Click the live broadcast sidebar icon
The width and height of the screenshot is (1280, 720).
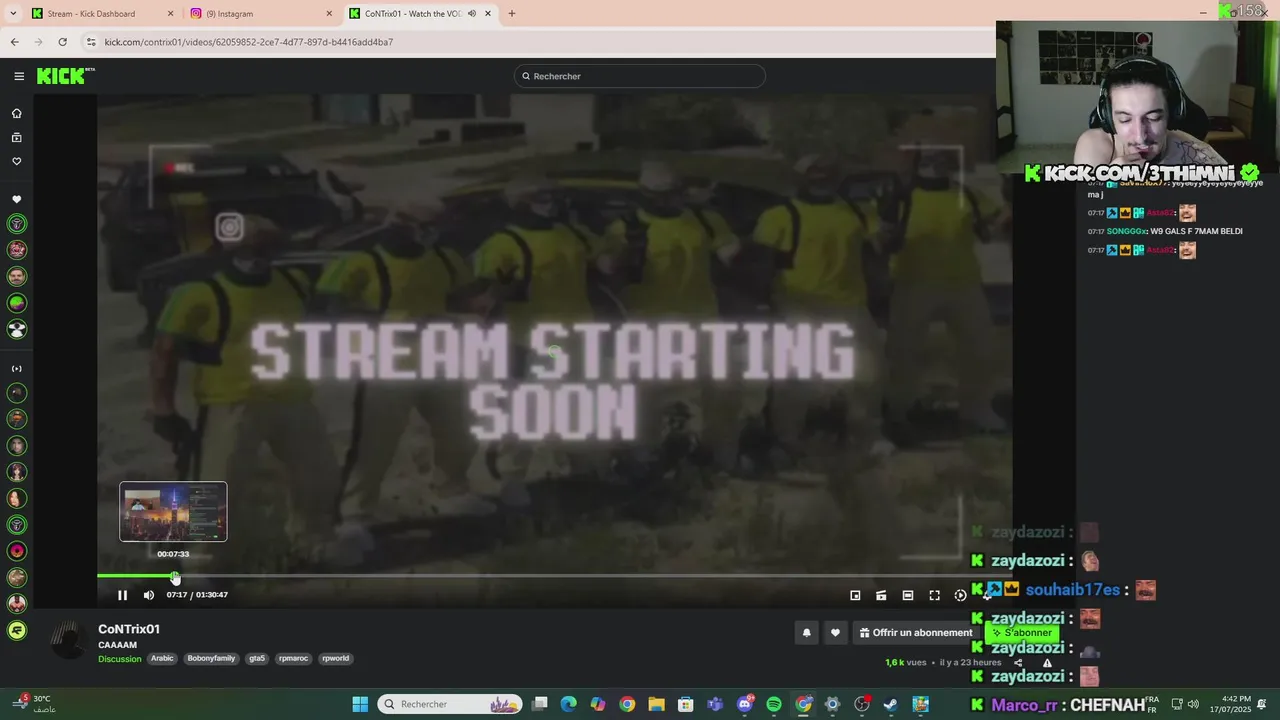(x=17, y=369)
